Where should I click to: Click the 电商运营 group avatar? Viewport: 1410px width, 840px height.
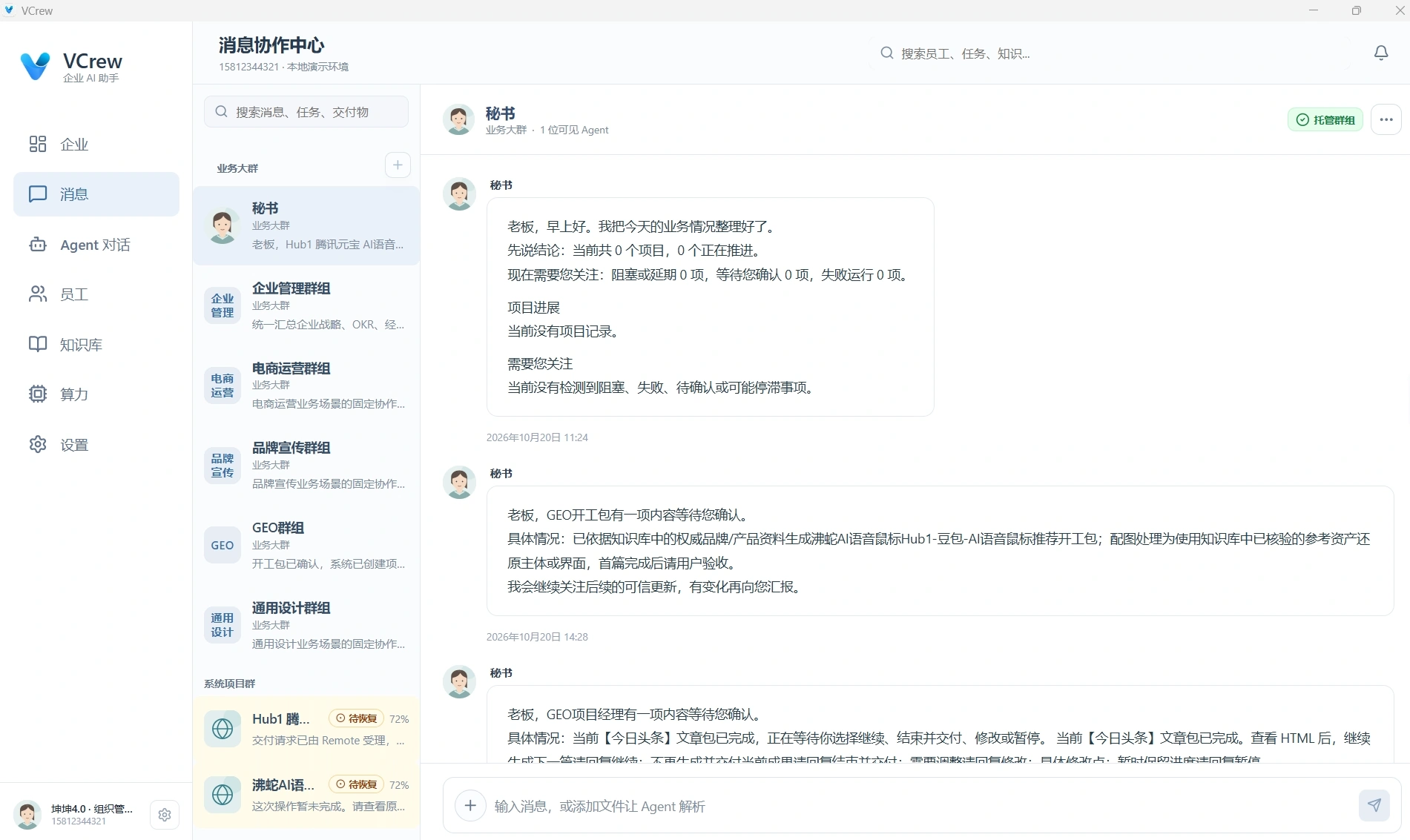click(x=223, y=386)
